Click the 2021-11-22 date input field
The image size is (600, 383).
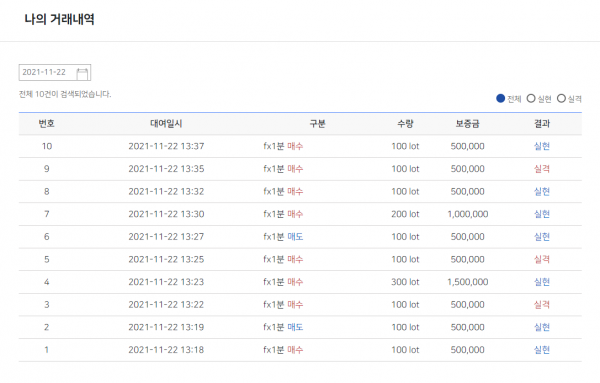click(x=55, y=72)
